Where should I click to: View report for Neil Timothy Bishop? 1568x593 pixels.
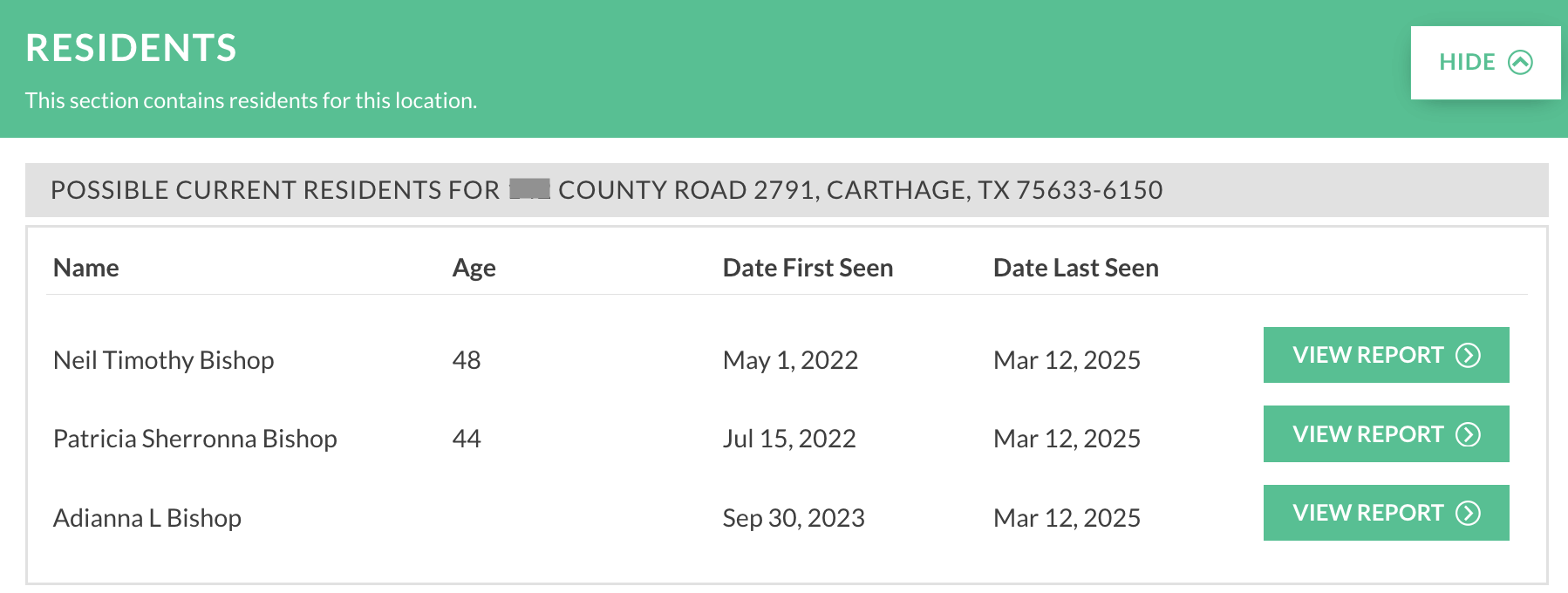coord(1386,355)
